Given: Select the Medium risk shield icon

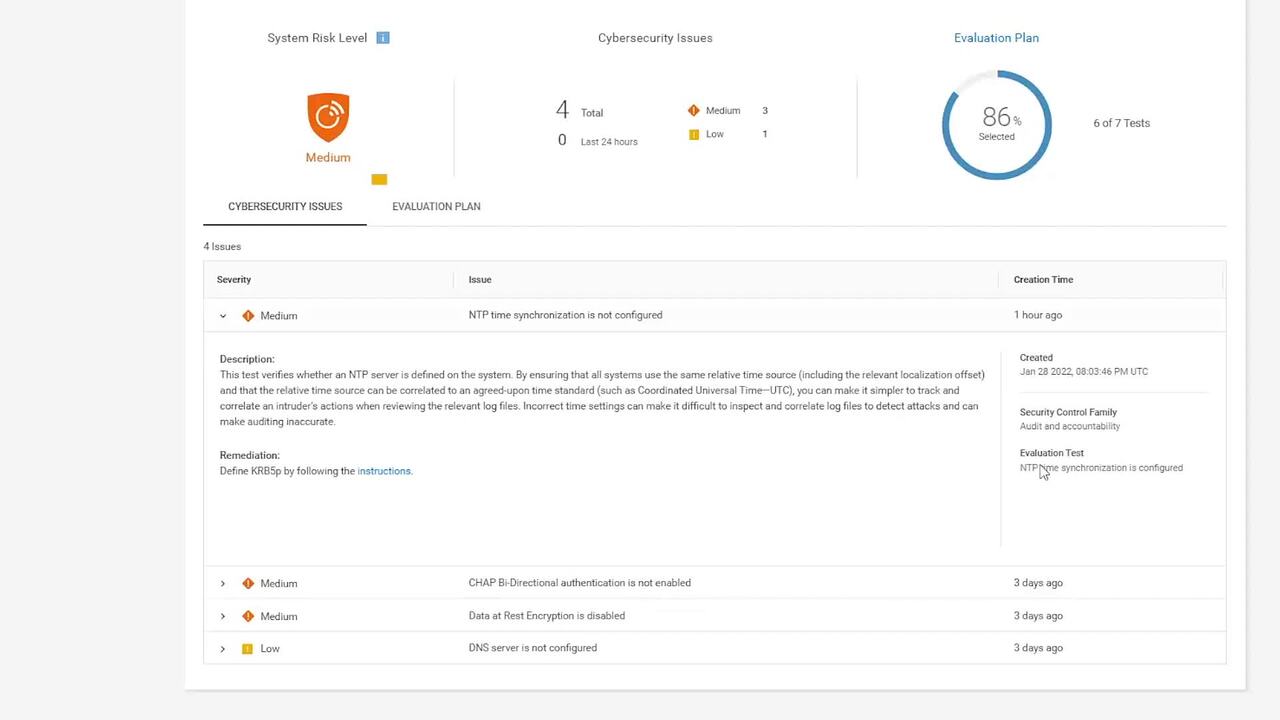Looking at the screenshot, I should 328,115.
